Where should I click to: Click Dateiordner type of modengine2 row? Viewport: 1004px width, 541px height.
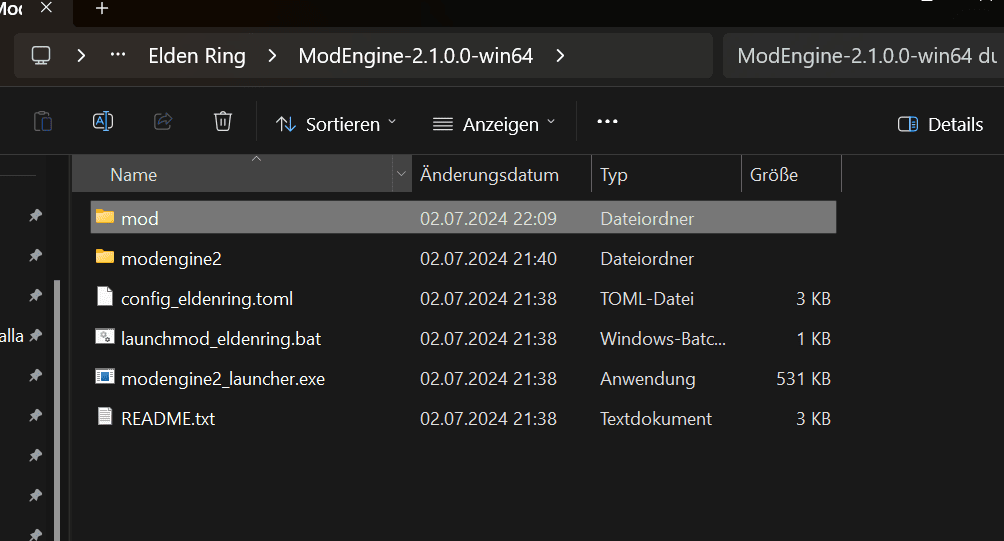647,259
